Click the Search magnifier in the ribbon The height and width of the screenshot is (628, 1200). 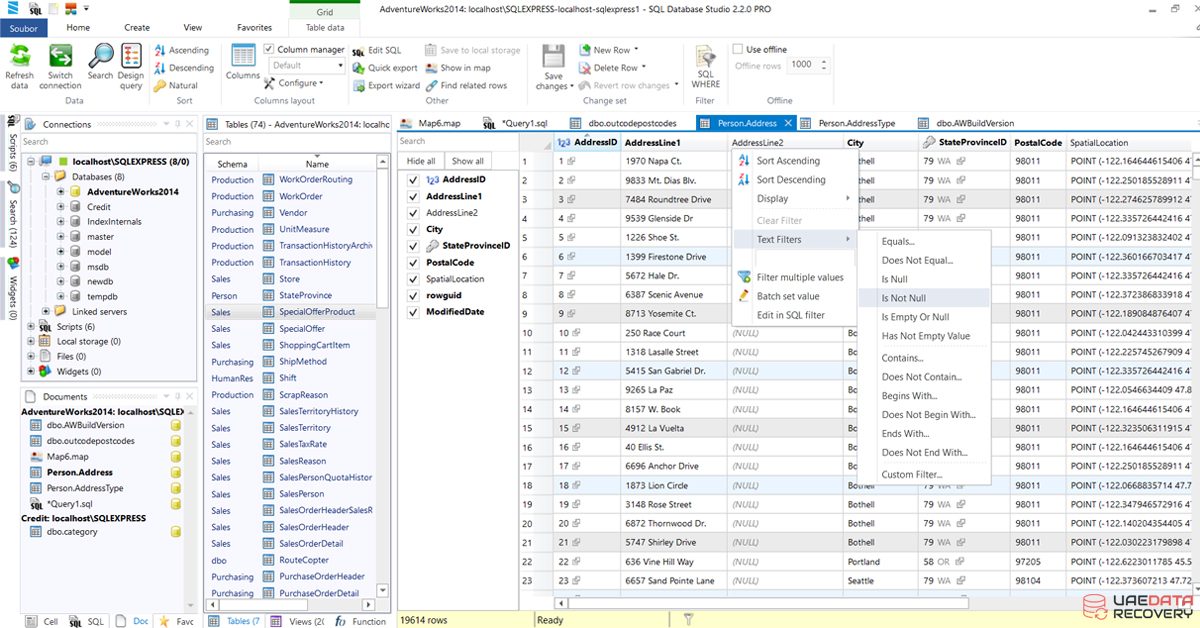100,57
